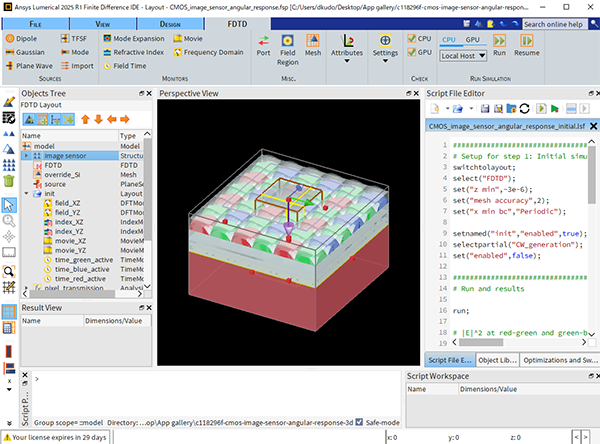Reload script with circular arrows icon

[x=525, y=109]
